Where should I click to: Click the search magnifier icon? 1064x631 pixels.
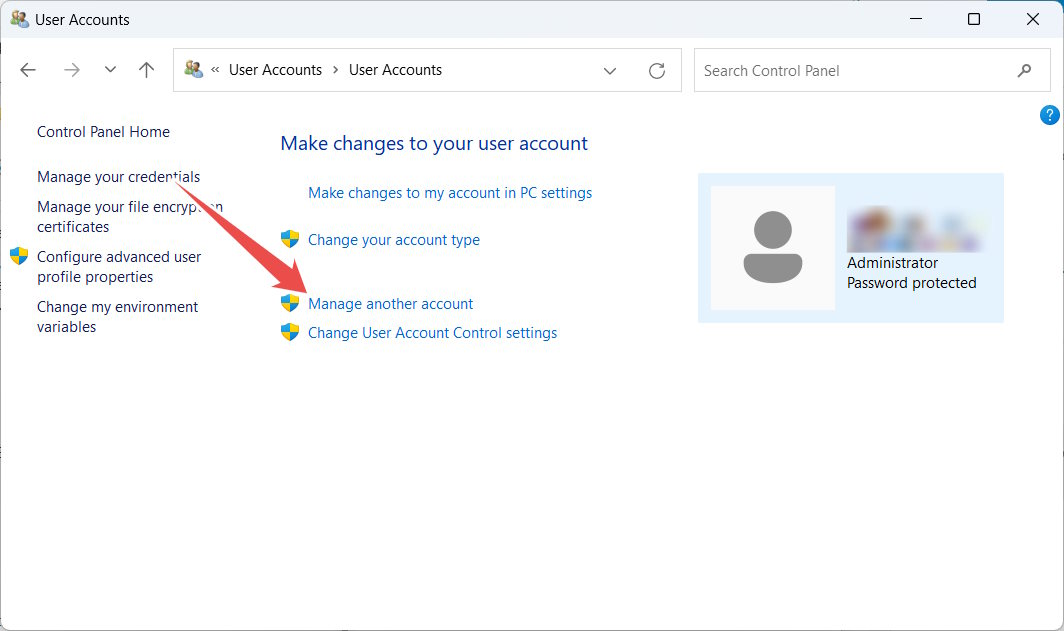coord(1024,70)
